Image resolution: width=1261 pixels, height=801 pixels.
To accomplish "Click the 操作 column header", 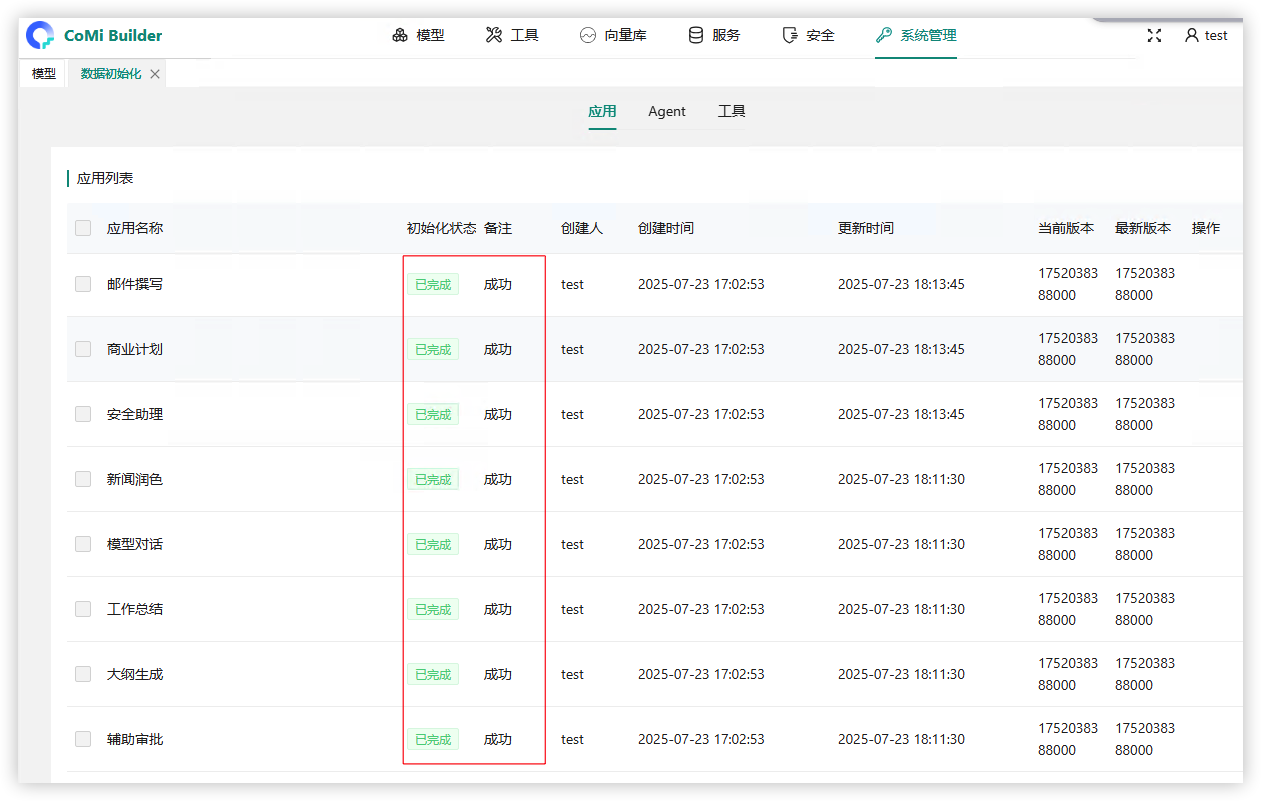I will point(1206,228).
